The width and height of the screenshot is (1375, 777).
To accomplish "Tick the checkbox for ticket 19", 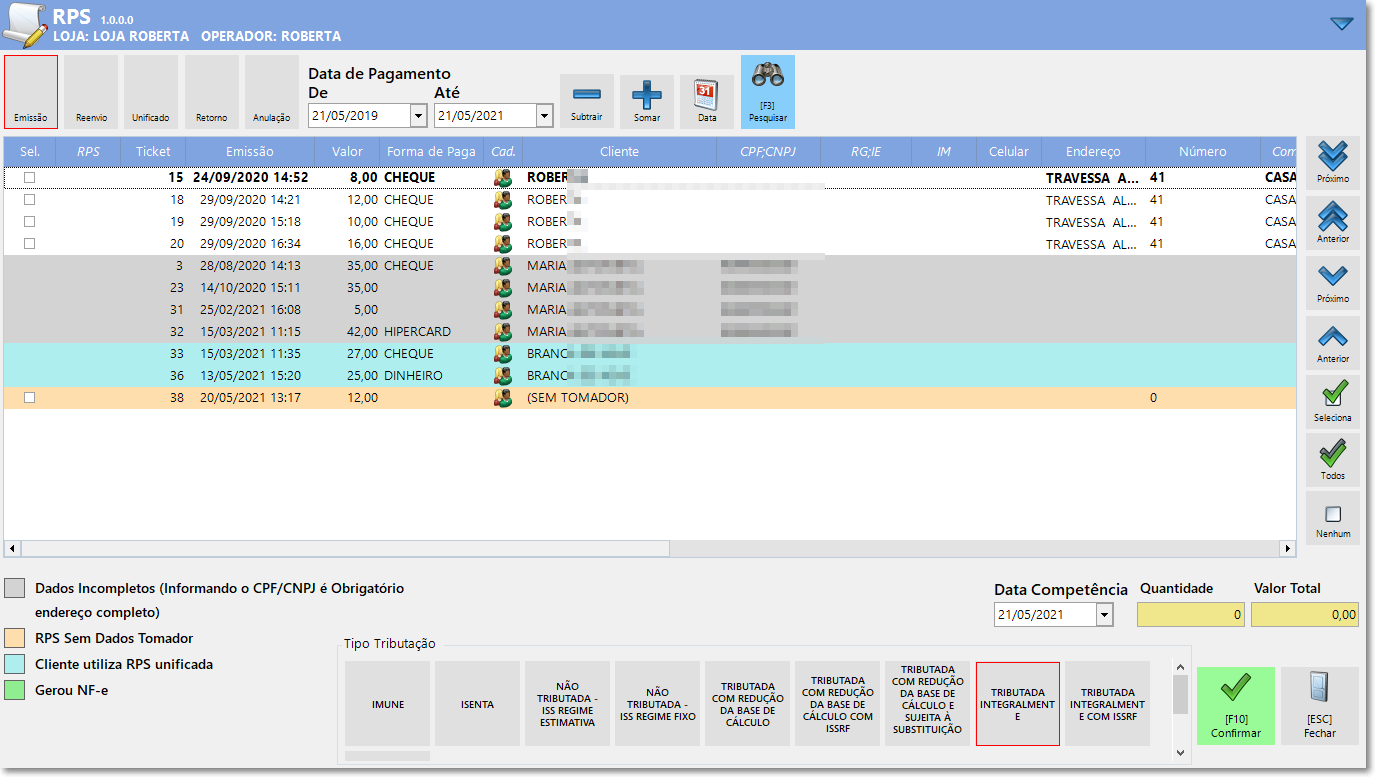I will point(30,222).
